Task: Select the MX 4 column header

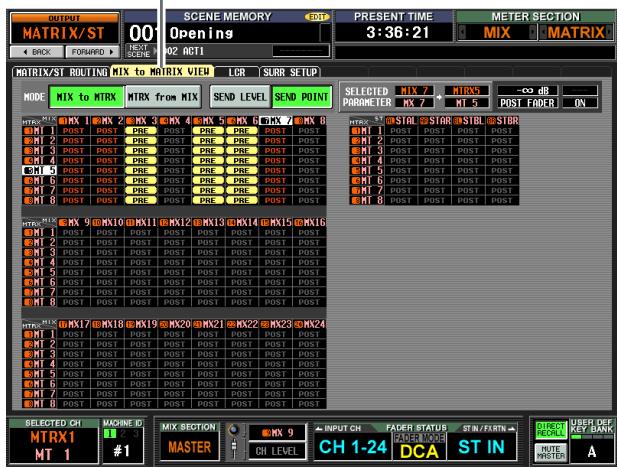Action: pyautogui.click(x=175, y=121)
